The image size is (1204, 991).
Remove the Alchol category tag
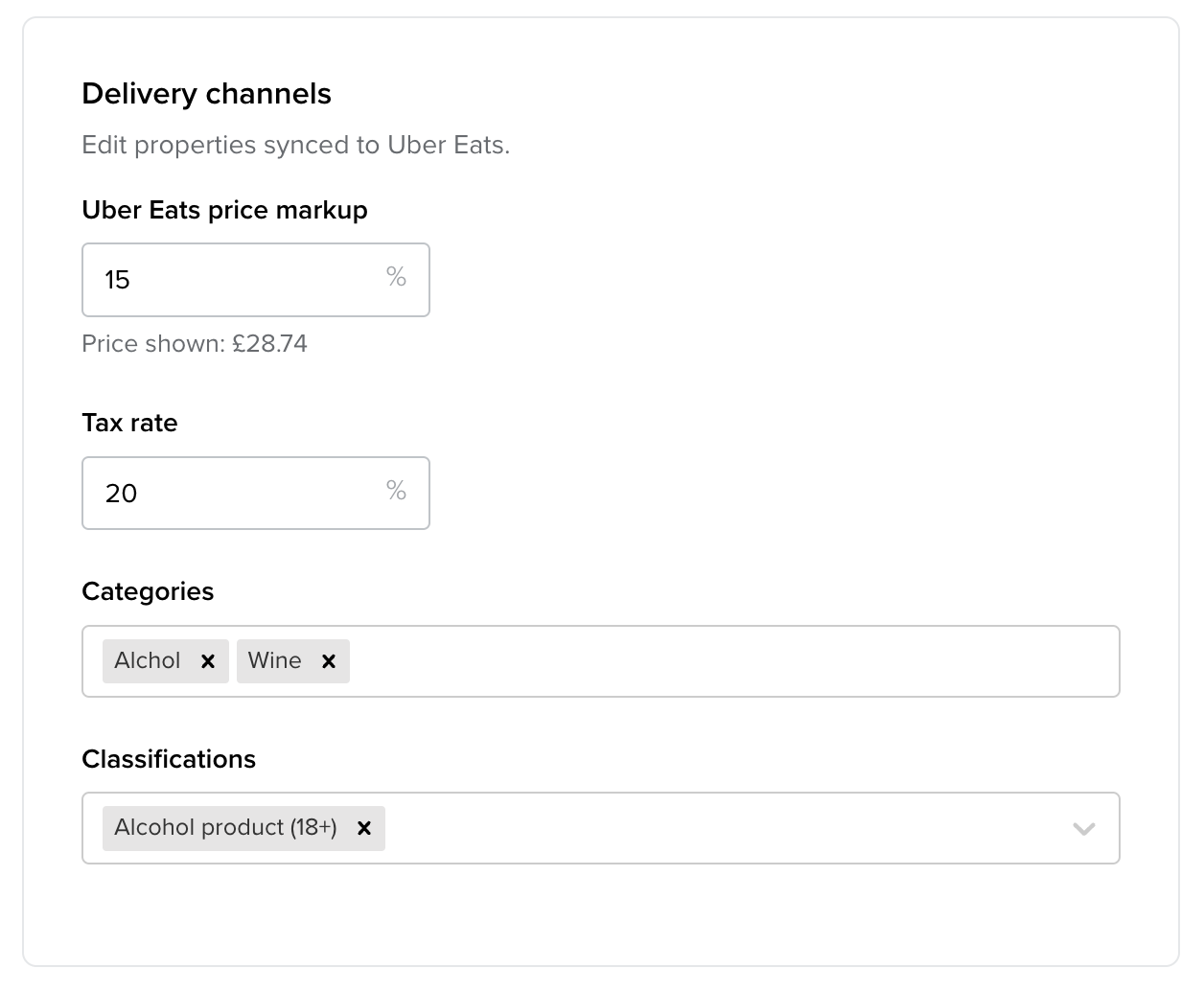point(207,661)
